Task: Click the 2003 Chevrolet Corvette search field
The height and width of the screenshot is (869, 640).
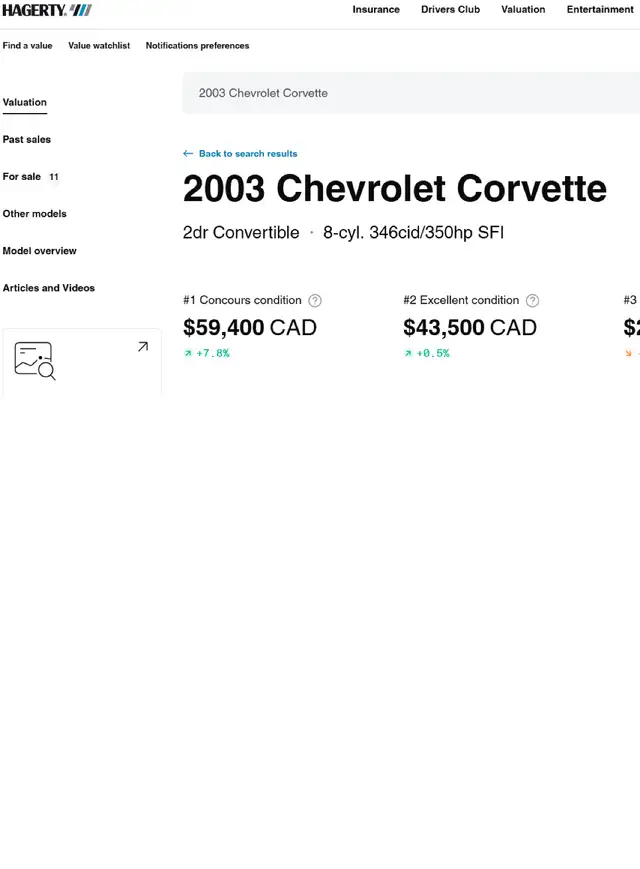Action: 411,93
